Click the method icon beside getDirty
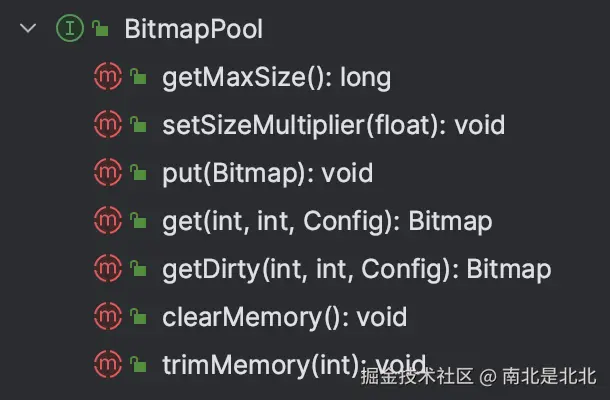The image size is (610, 400). pos(106,269)
